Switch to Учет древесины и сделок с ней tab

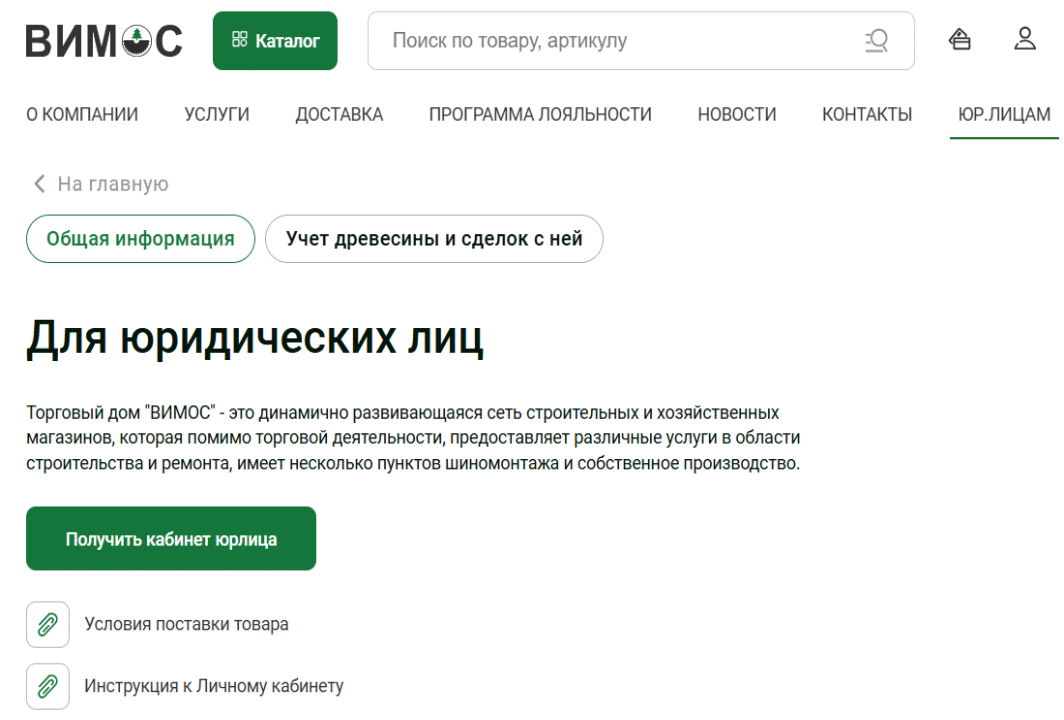434,239
